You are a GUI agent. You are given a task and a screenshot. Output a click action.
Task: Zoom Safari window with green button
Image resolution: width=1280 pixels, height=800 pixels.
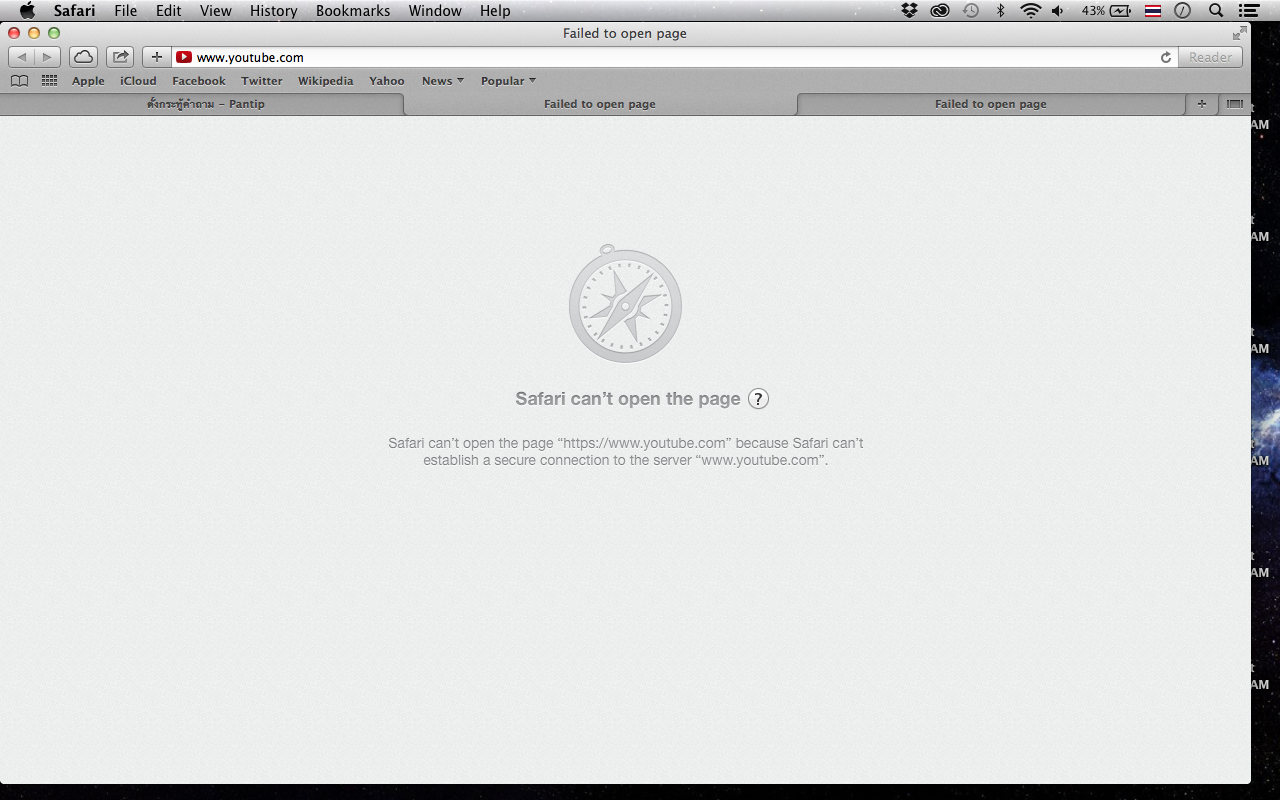click(54, 33)
